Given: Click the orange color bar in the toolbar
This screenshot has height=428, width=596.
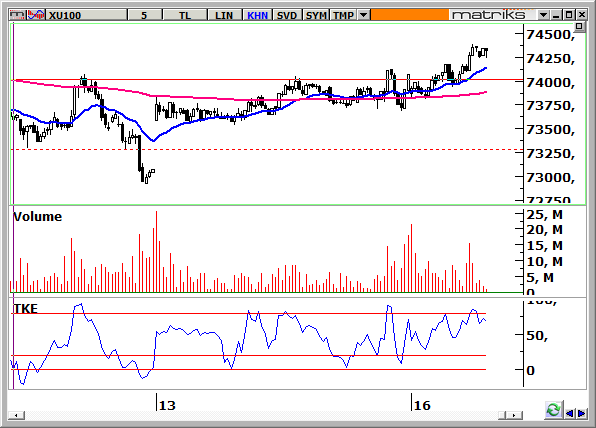Looking at the screenshot, I should tap(410, 15).
